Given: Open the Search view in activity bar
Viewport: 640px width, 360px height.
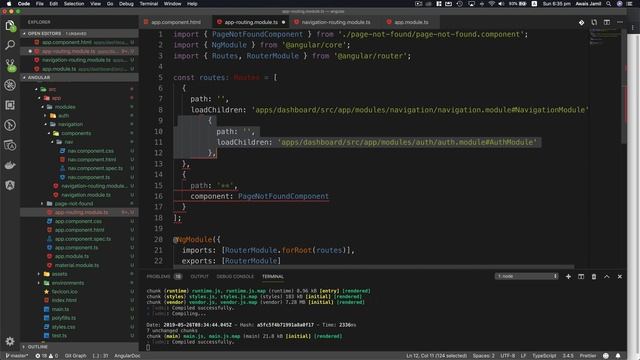Looking at the screenshot, I should pos(10,45).
